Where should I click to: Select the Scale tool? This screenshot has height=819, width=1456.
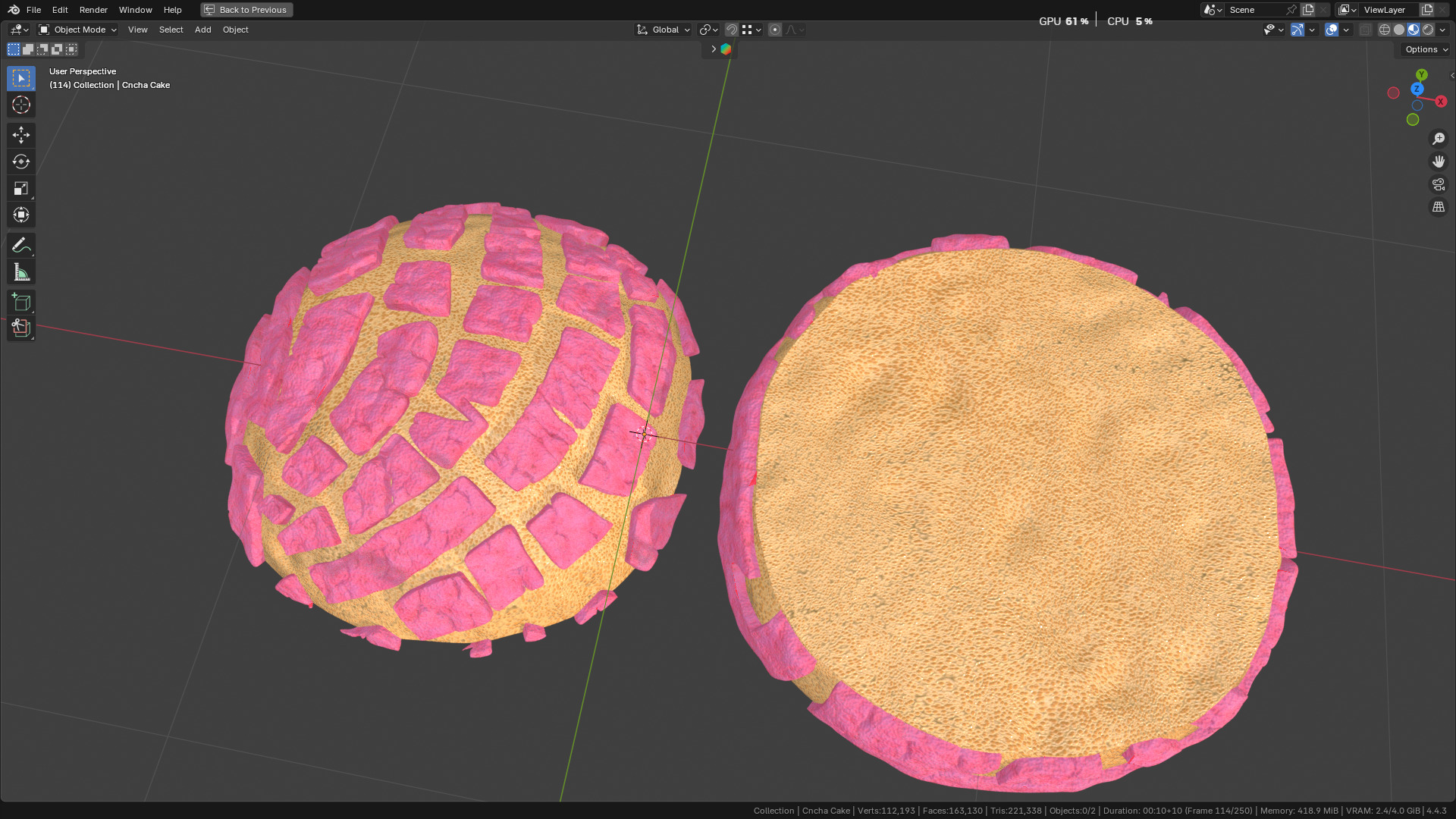pyautogui.click(x=21, y=188)
